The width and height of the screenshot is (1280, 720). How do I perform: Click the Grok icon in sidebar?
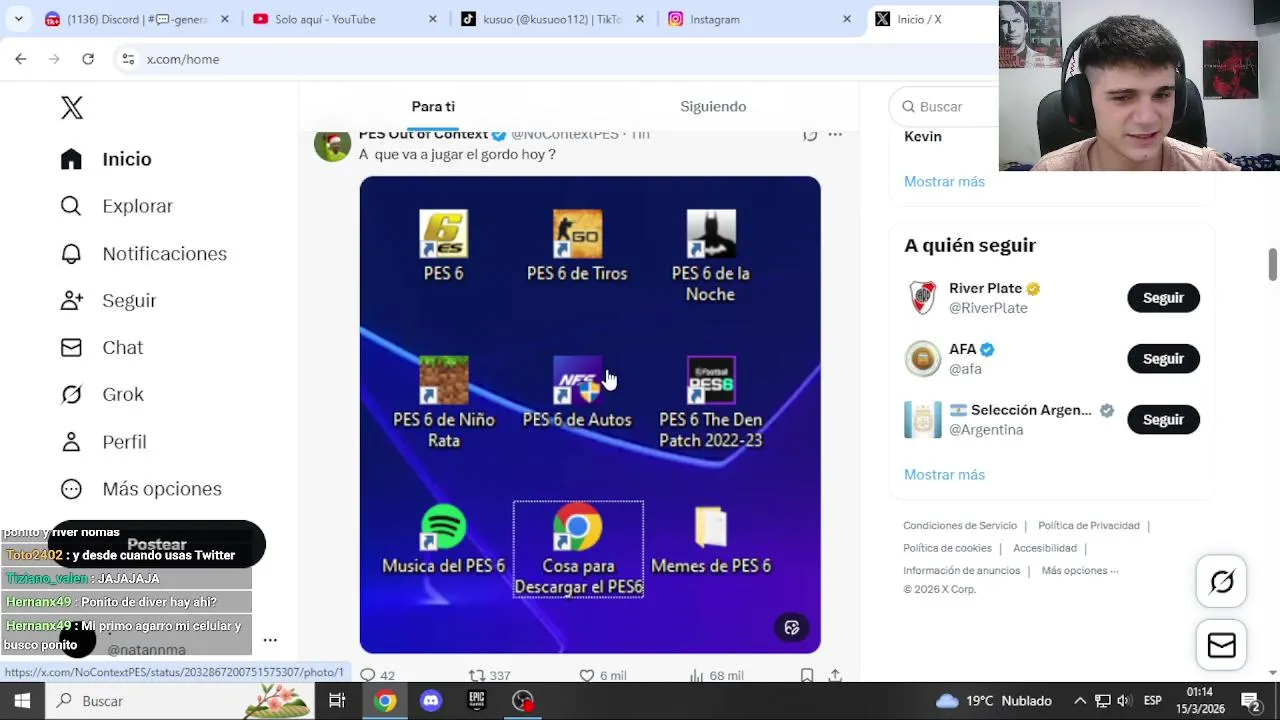[71, 395]
